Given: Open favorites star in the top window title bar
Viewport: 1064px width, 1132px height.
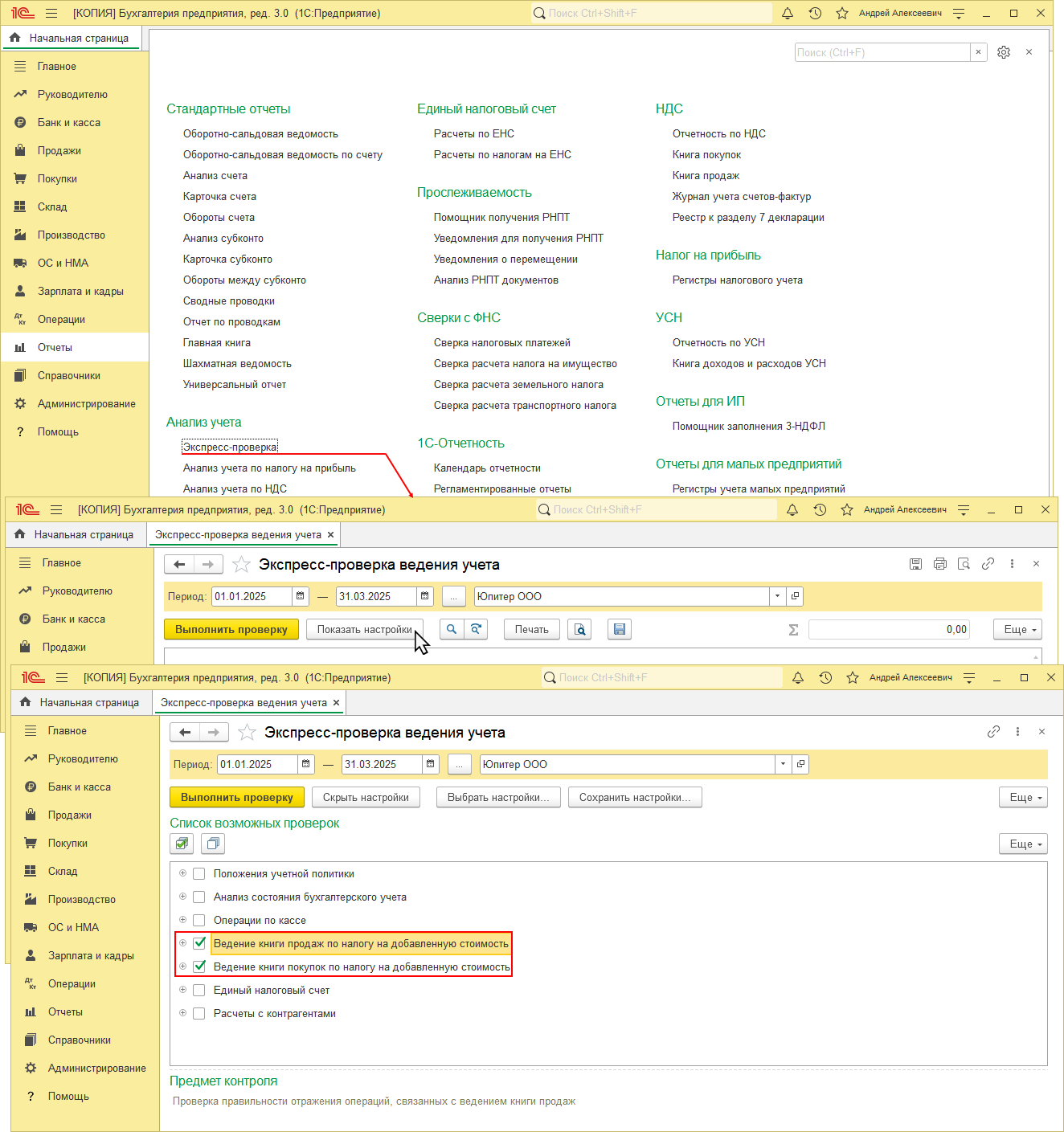Looking at the screenshot, I should pyautogui.click(x=842, y=14).
